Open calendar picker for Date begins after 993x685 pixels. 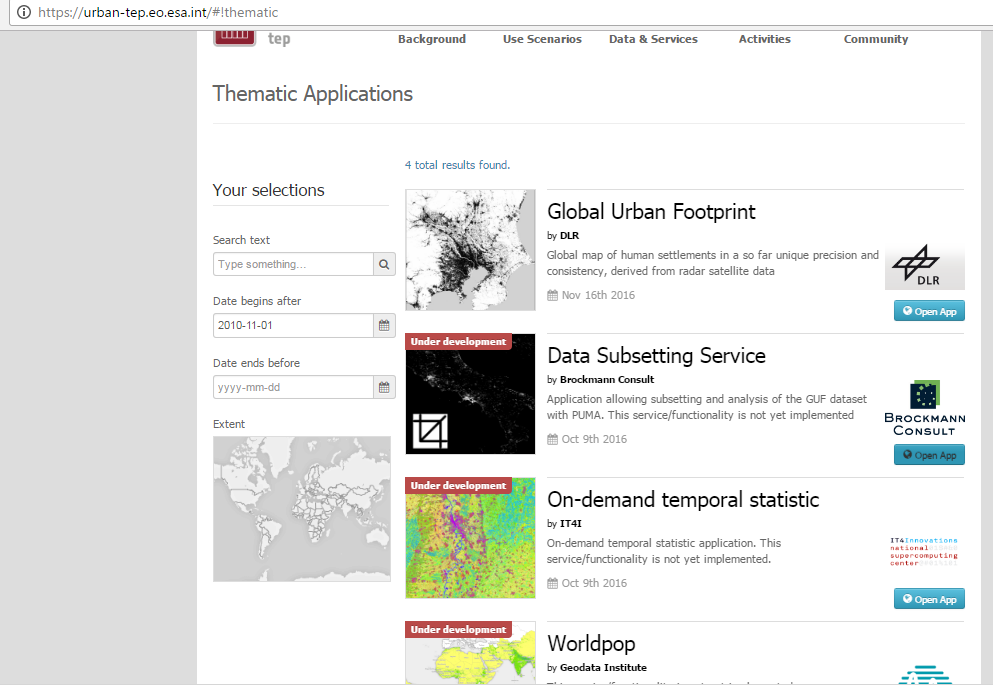(x=384, y=325)
